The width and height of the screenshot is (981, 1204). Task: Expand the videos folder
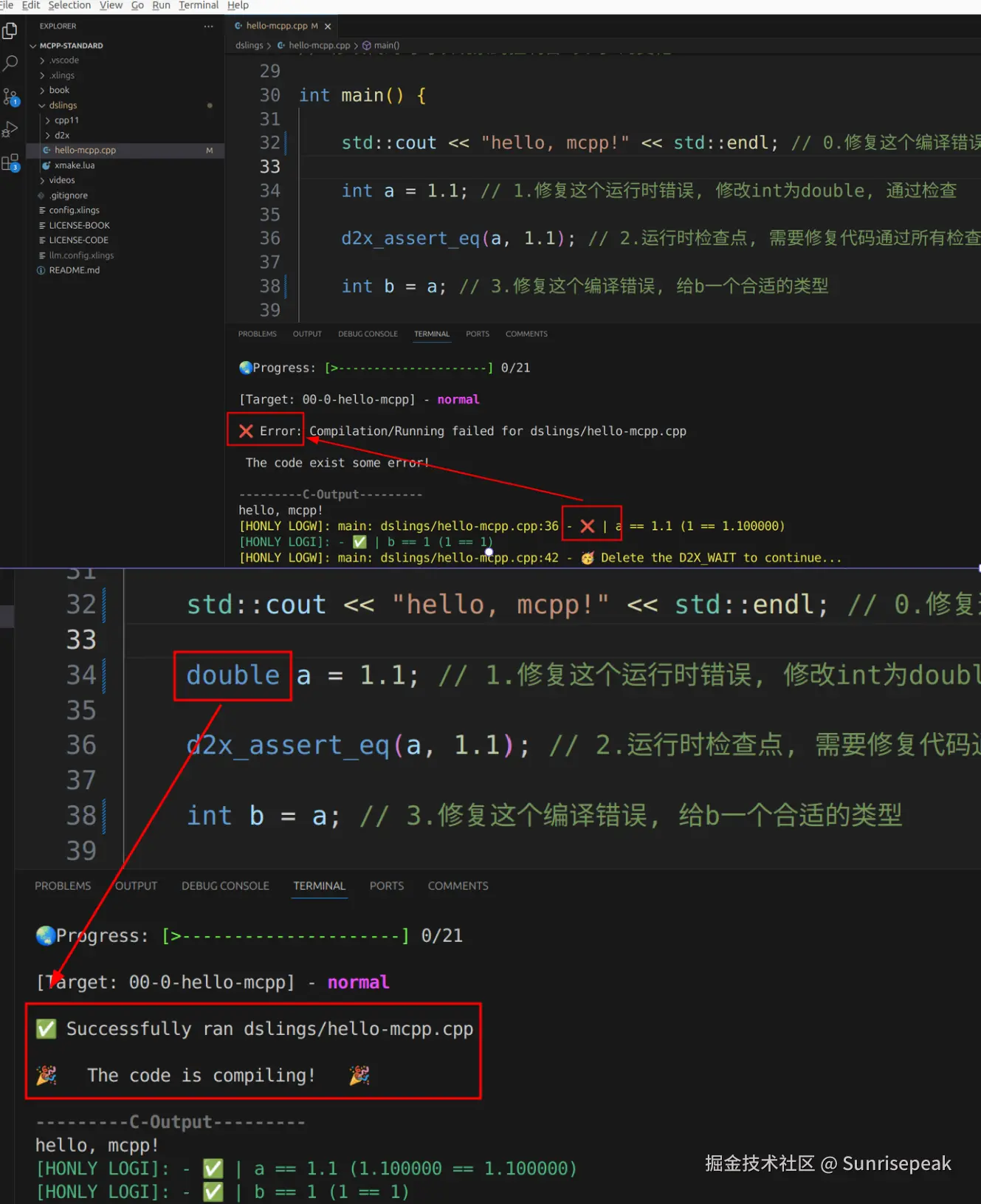click(x=42, y=180)
